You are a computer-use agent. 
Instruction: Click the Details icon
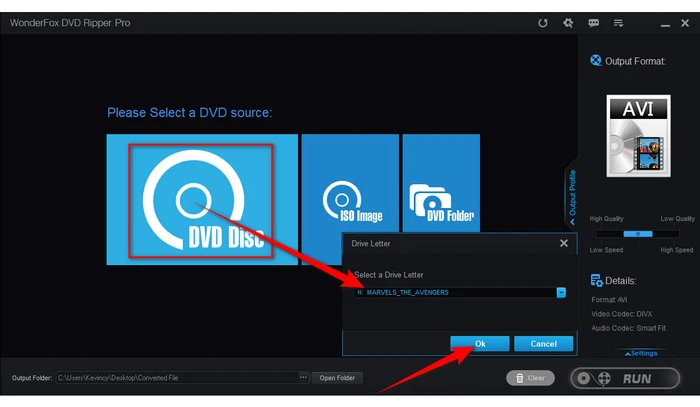pyautogui.click(x=596, y=281)
